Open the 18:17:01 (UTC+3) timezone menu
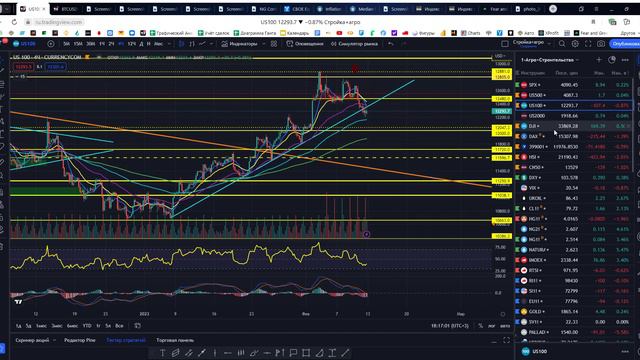This screenshot has width=640, height=360. (450, 326)
